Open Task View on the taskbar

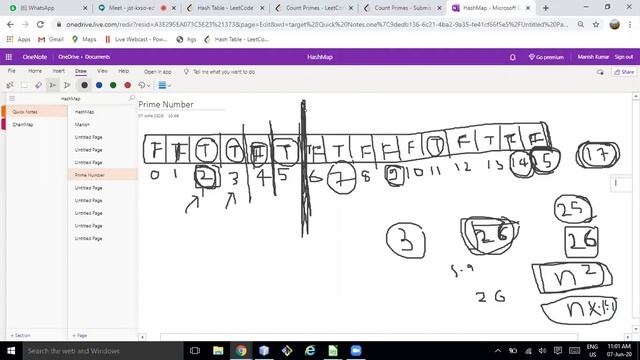(x=195, y=351)
